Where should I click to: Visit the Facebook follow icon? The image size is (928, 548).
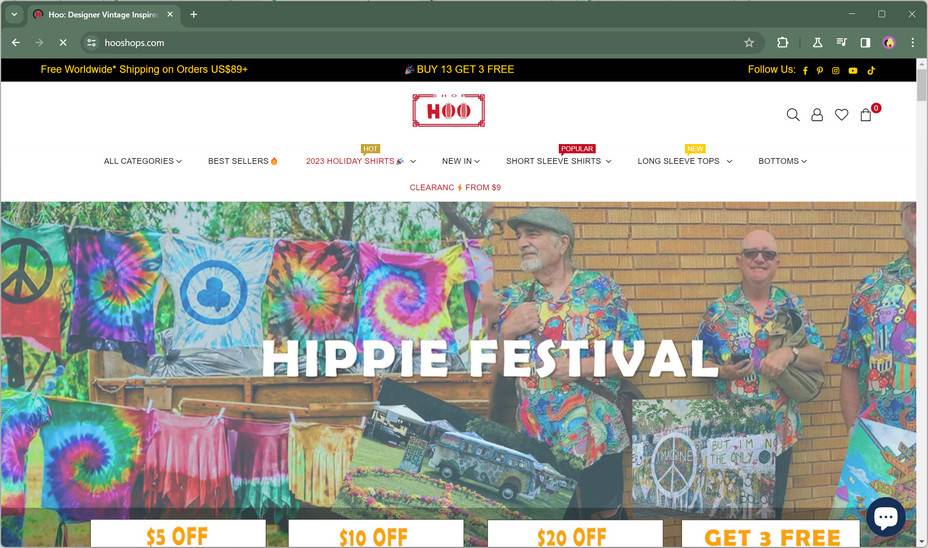(x=805, y=70)
